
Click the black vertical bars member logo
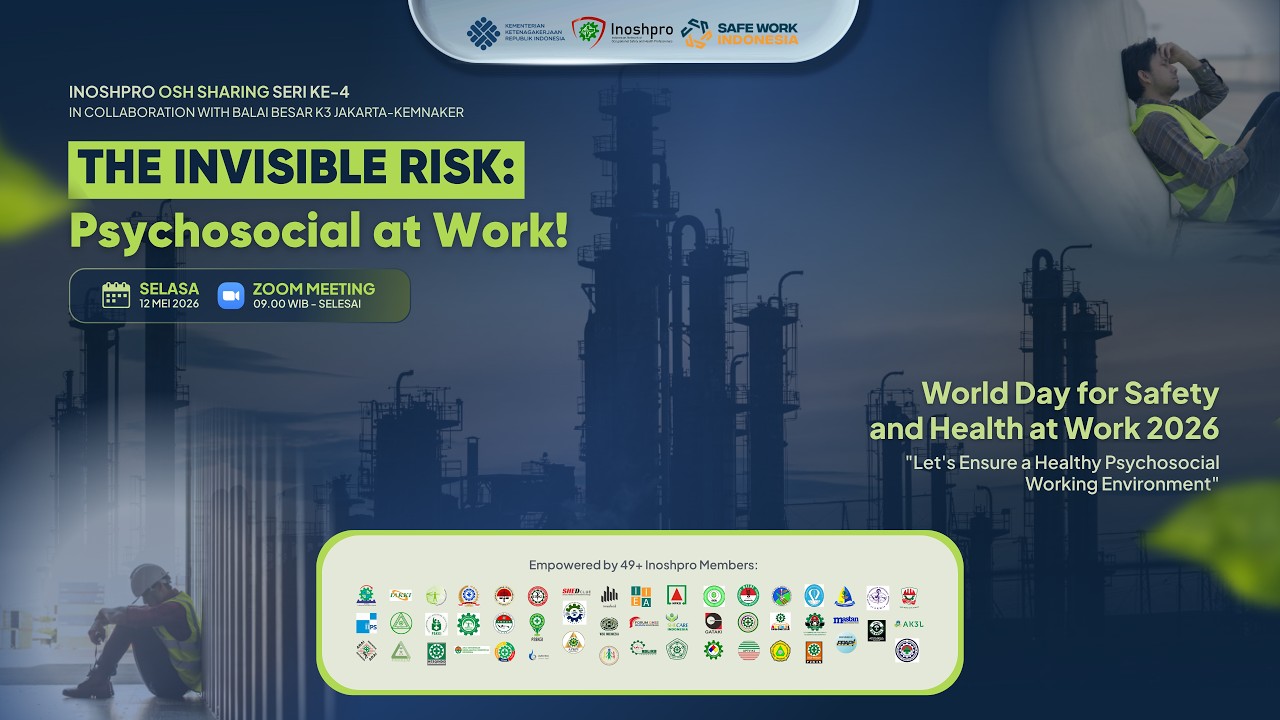point(609,596)
